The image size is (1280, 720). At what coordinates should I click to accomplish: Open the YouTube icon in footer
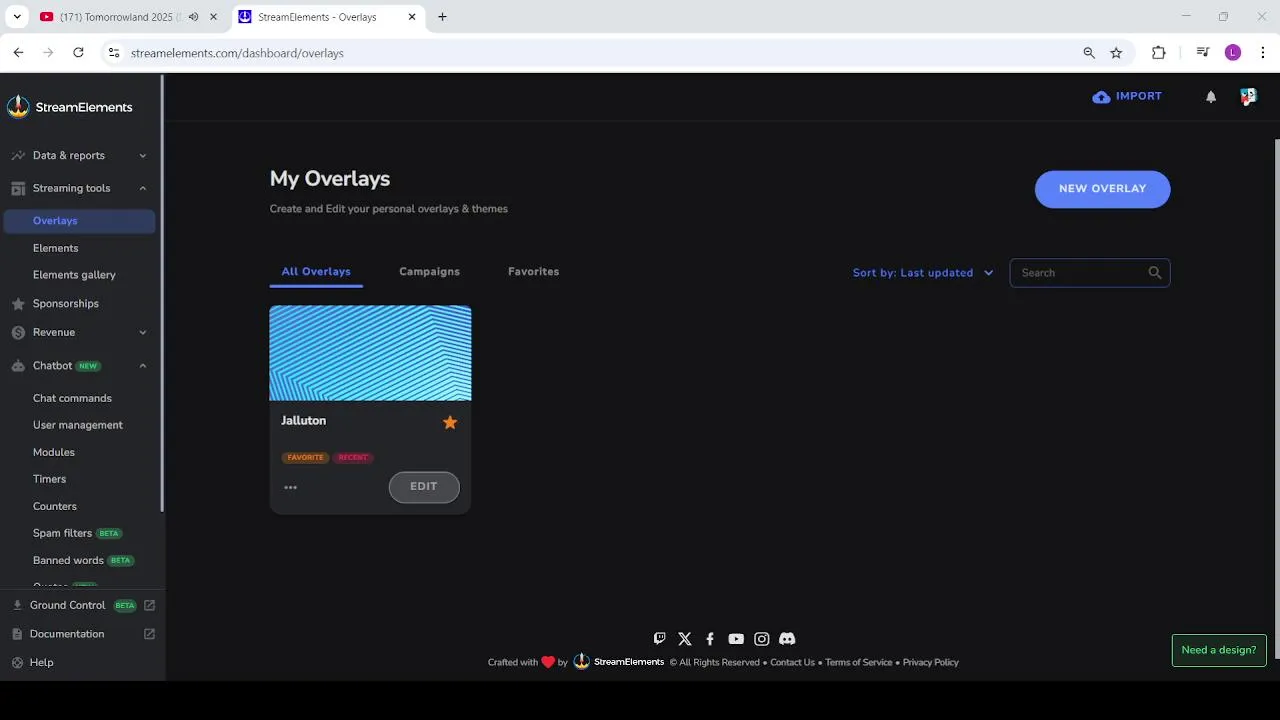[736, 638]
